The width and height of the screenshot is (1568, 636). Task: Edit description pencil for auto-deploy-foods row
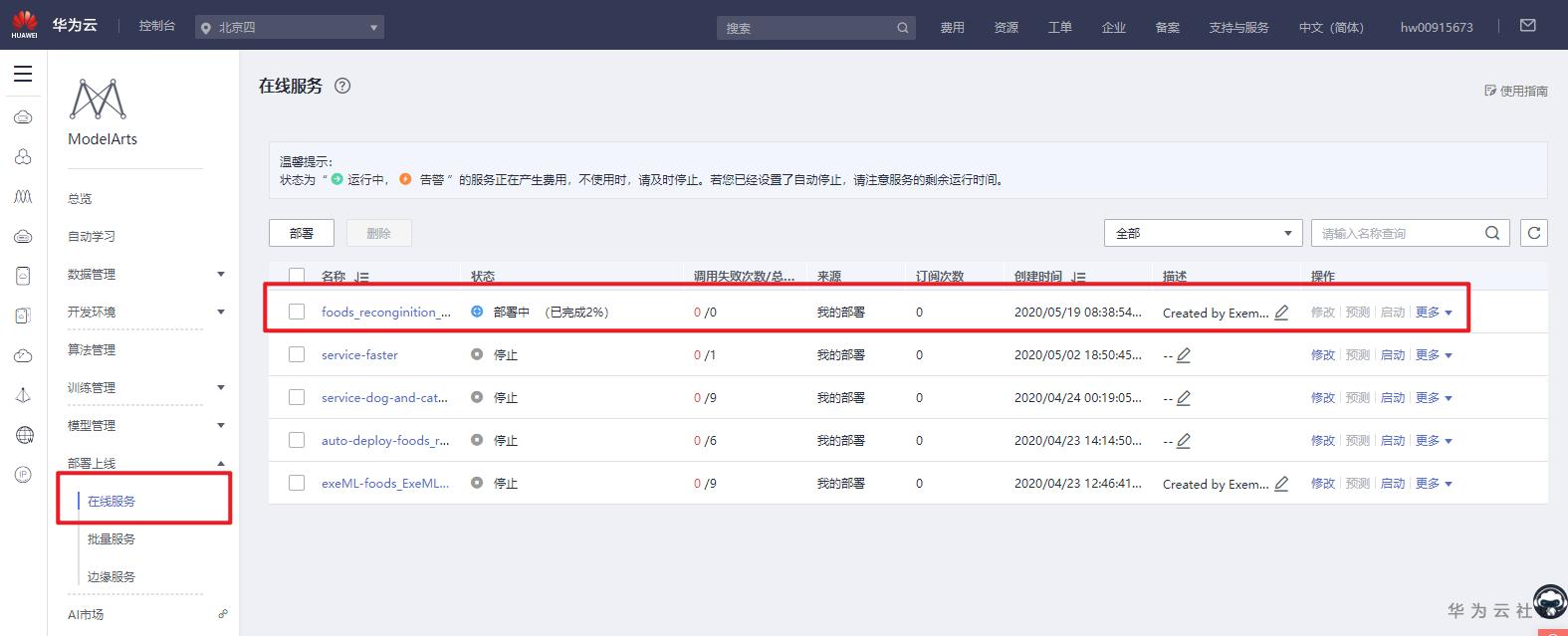click(x=1184, y=441)
